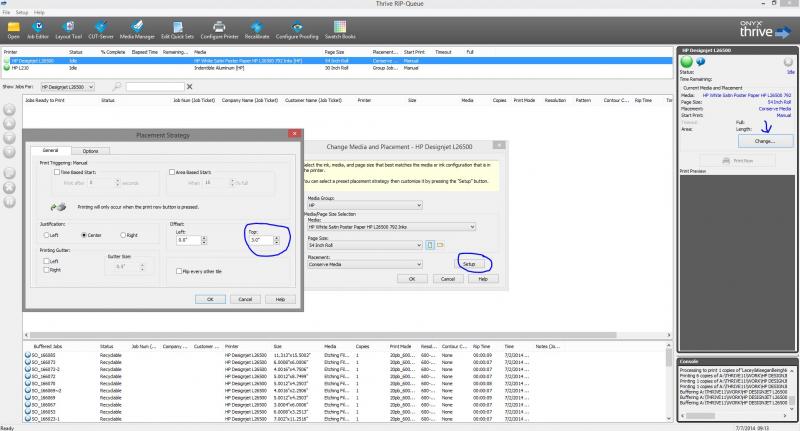Click Cancel in Change Media and Placement dialog
Viewport: 800px width, 431px height.
[x=447, y=279]
